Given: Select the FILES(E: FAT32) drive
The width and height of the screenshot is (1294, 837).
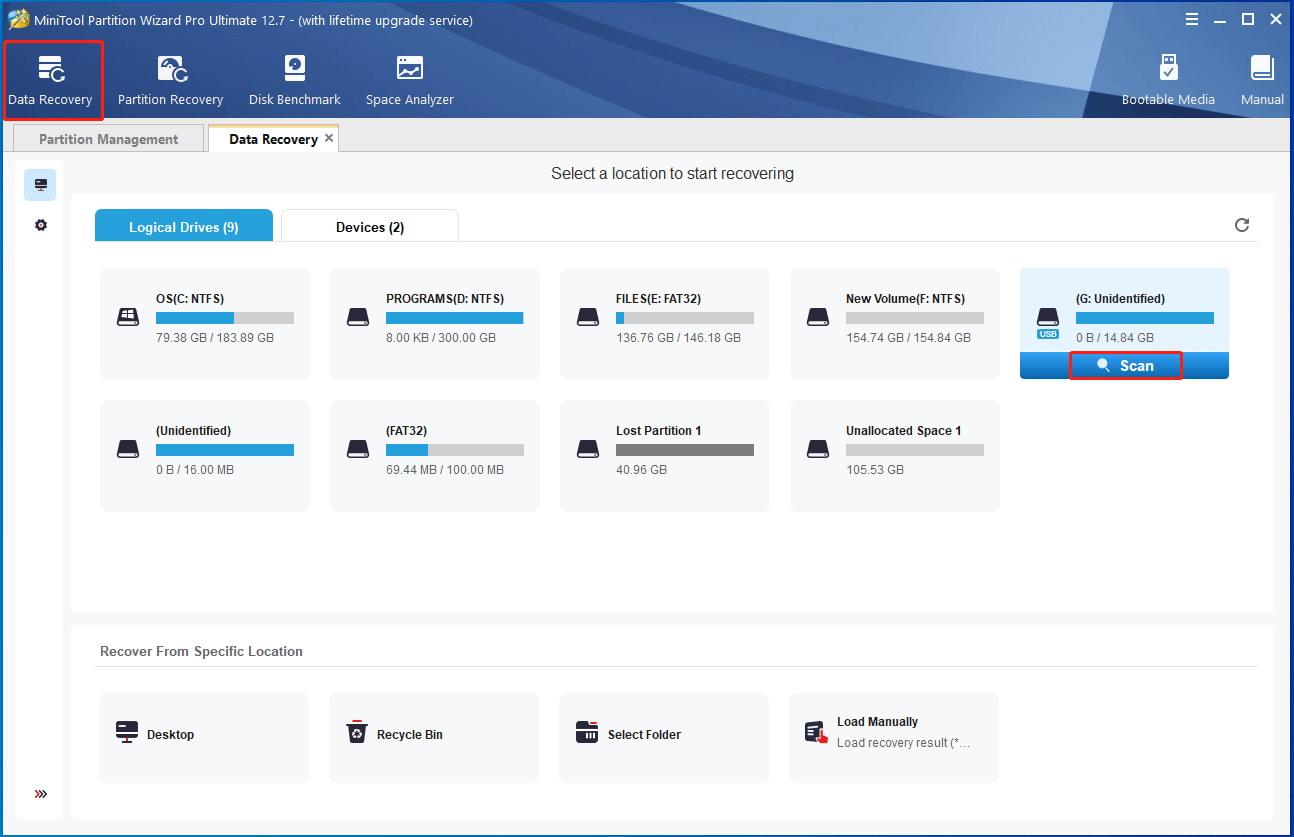Looking at the screenshot, I should [x=665, y=324].
